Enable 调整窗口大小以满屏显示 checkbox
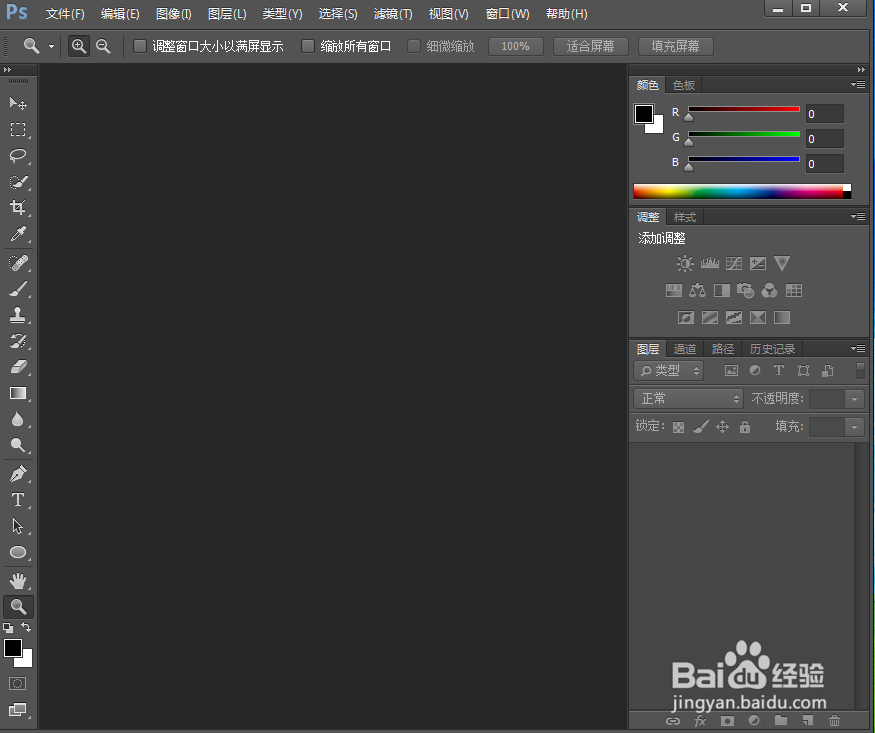Image resolution: width=875 pixels, height=733 pixels. (140, 46)
